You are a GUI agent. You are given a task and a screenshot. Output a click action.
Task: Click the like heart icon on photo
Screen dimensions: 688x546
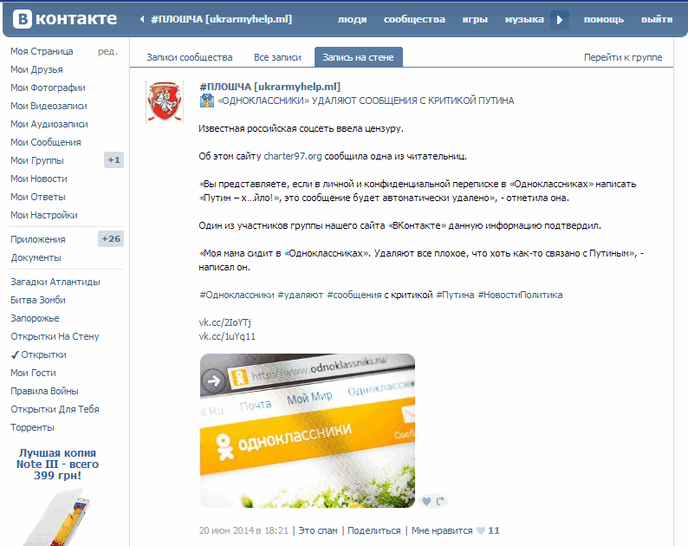tap(426, 501)
